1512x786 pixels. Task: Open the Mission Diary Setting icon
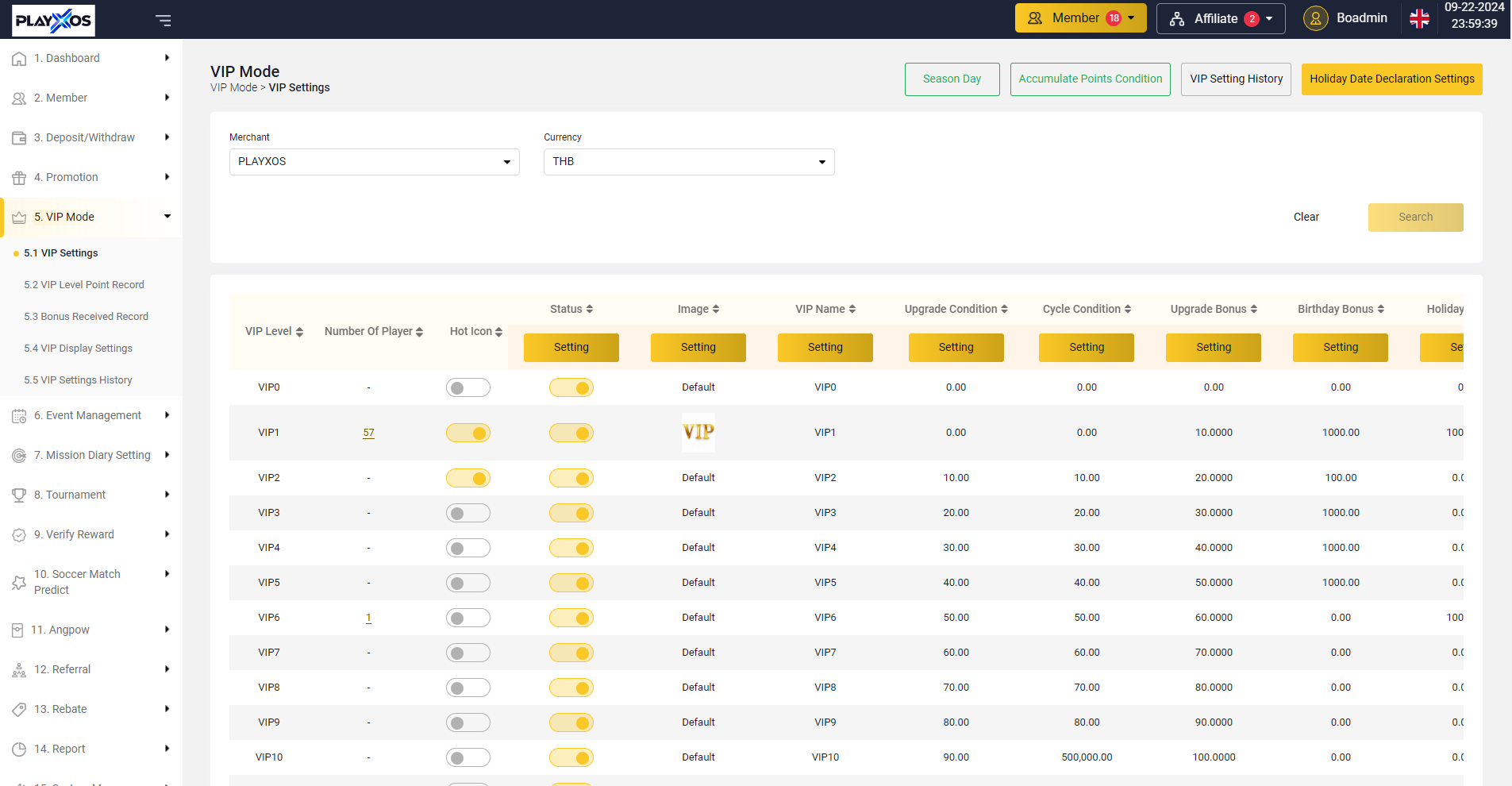tap(18, 454)
